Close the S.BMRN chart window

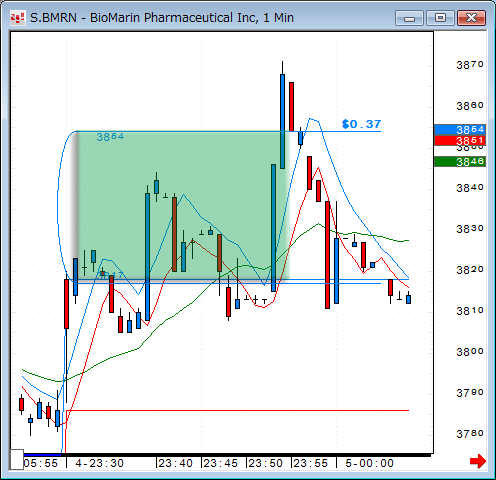click(471, 18)
